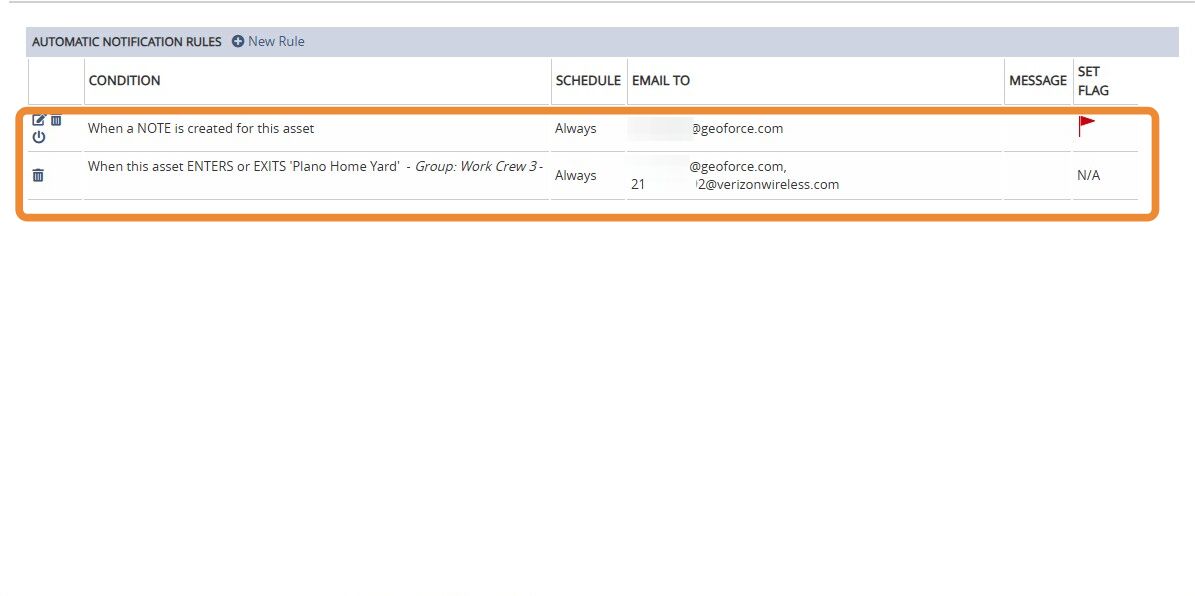Click 'Always' in the Plano Home Yard row
This screenshot has height=596, width=1195.
[x=575, y=175]
